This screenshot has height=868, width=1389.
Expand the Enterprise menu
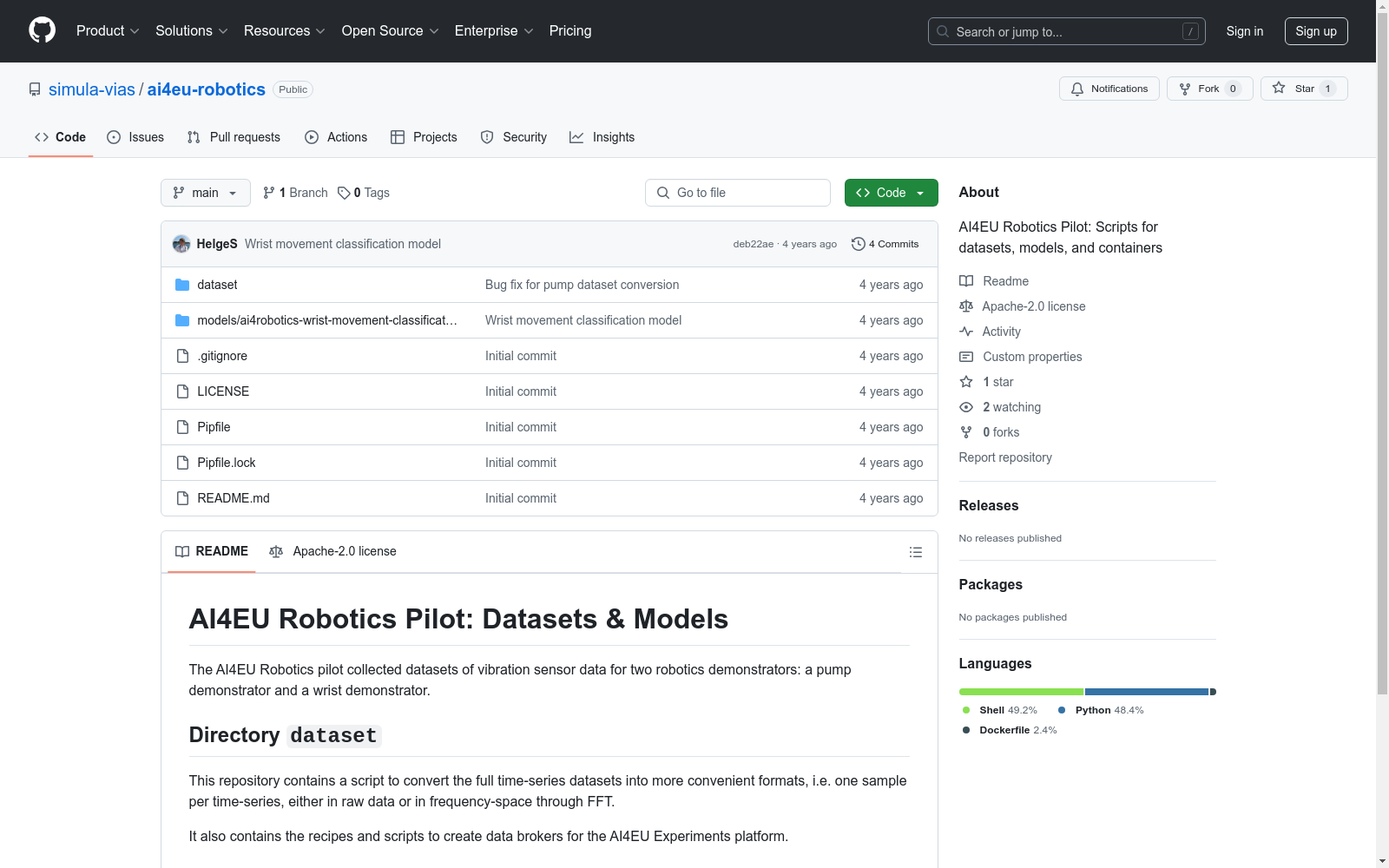point(494,31)
